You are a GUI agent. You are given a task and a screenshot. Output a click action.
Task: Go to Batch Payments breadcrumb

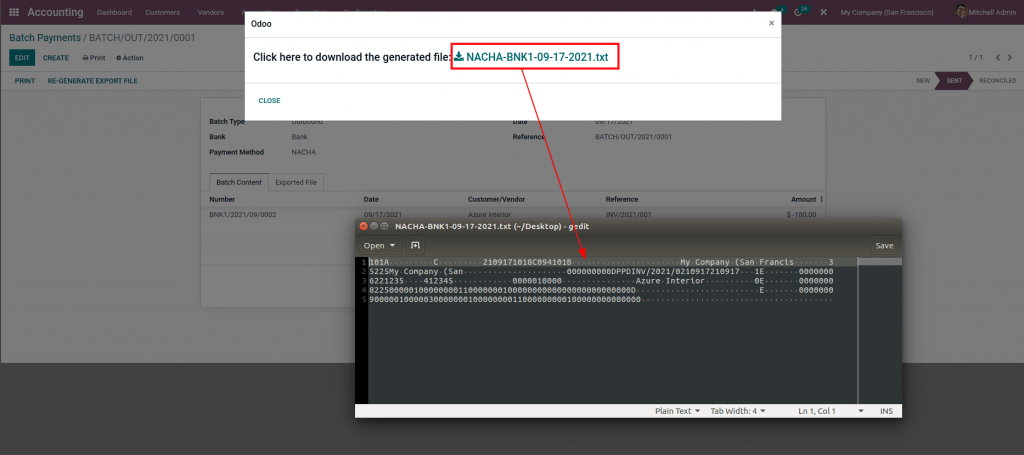click(x=45, y=38)
